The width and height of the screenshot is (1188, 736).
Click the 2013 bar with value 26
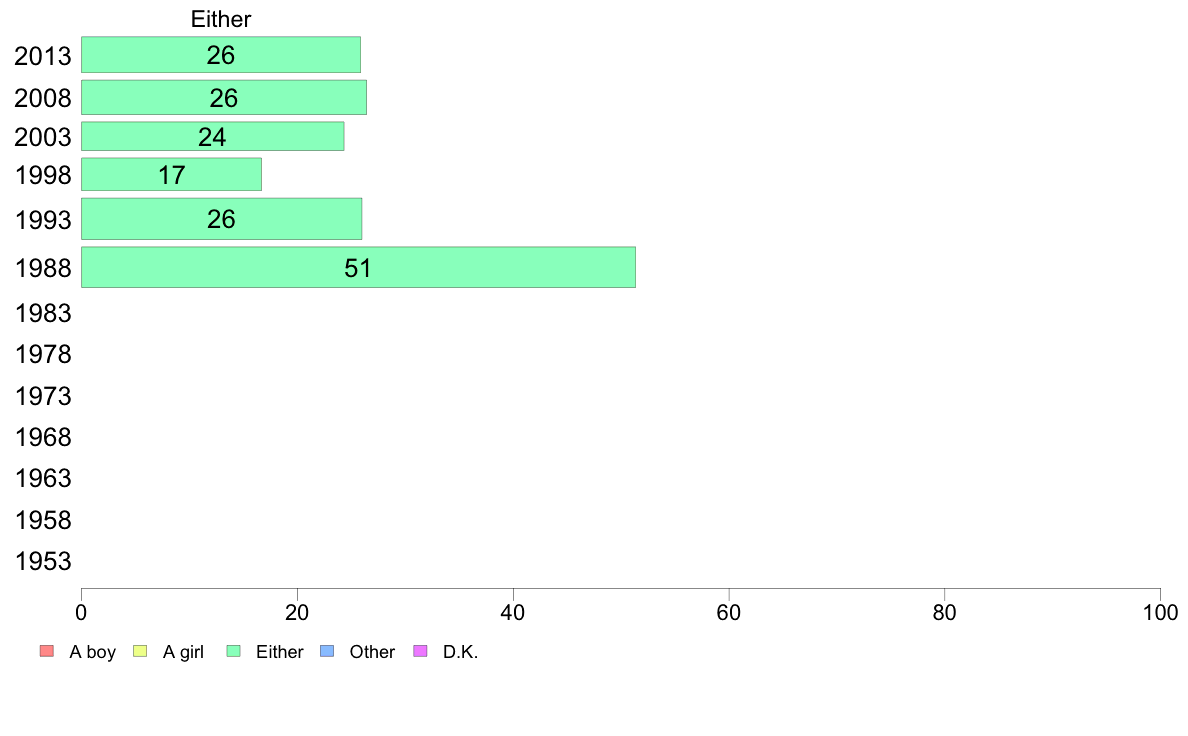[220, 55]
